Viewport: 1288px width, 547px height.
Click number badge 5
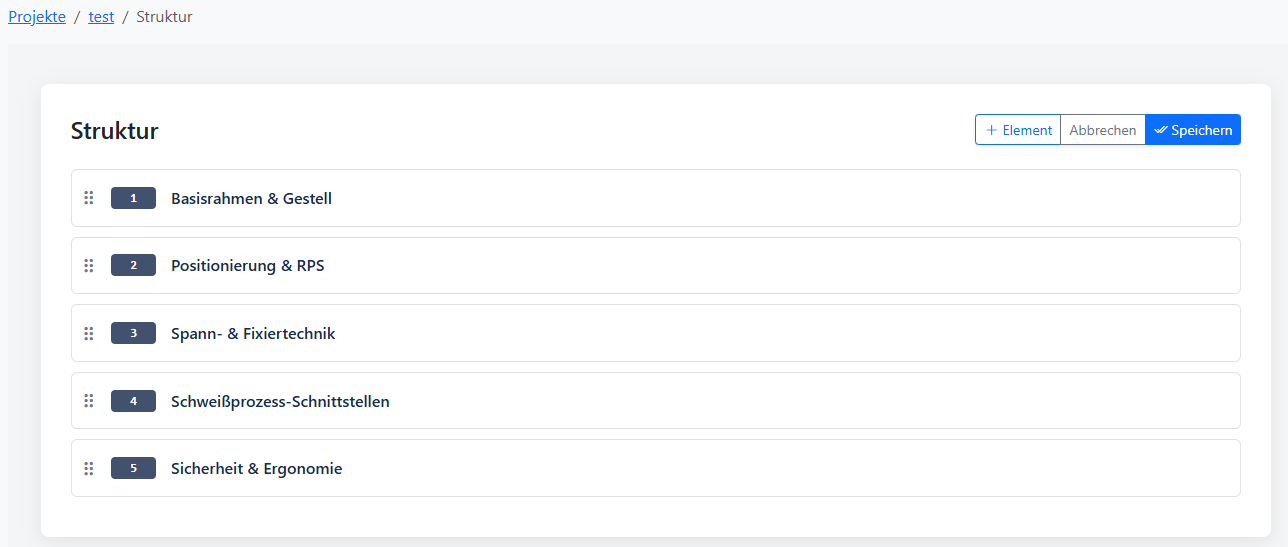[133, 468]
